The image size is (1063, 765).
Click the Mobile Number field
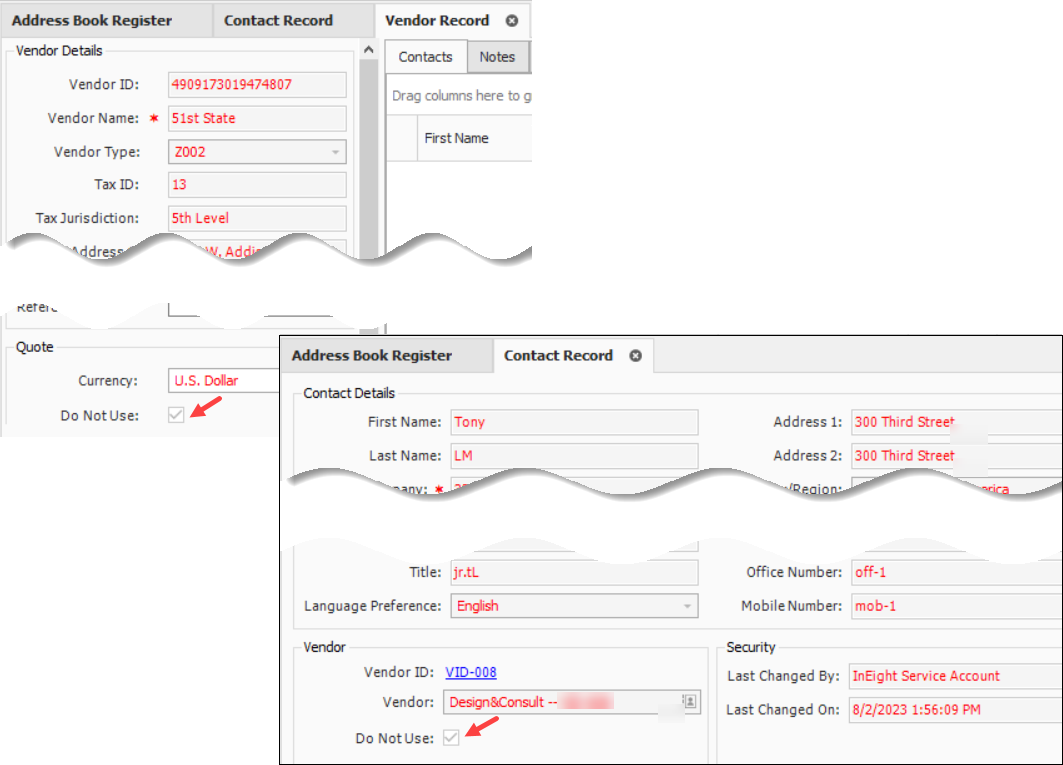955,606
